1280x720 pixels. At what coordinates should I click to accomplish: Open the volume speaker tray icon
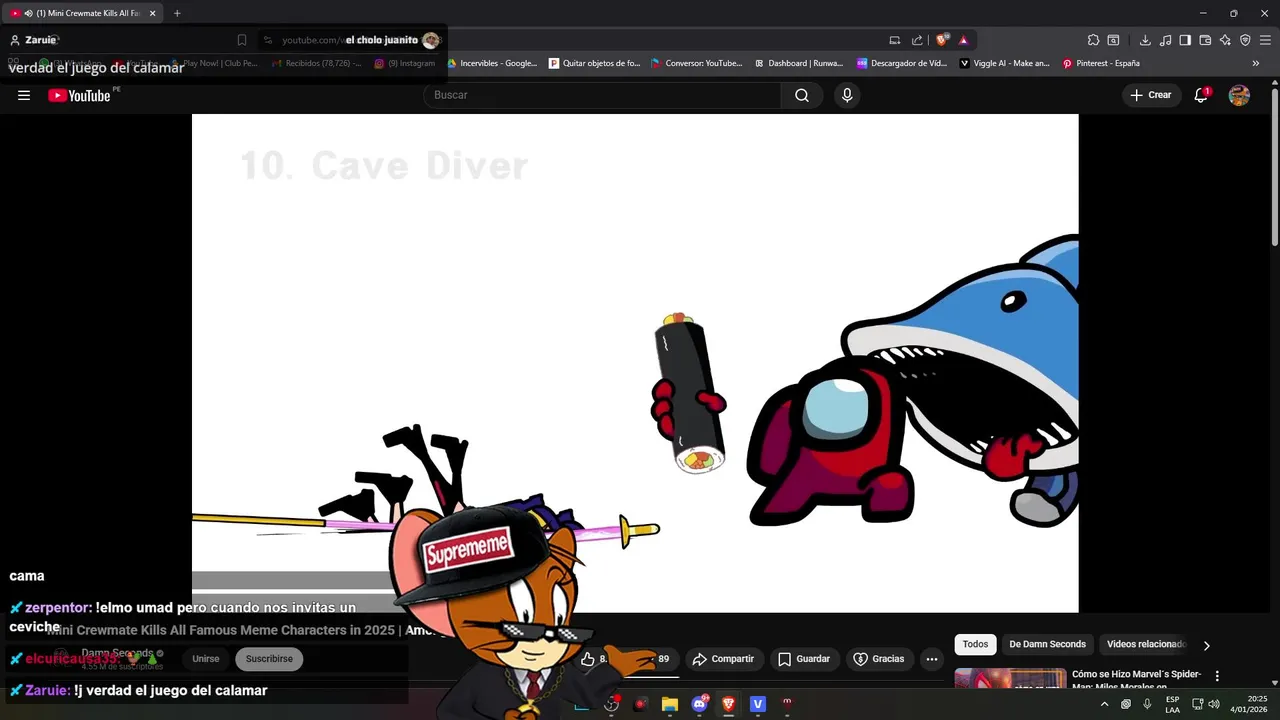pos(1214,704)
